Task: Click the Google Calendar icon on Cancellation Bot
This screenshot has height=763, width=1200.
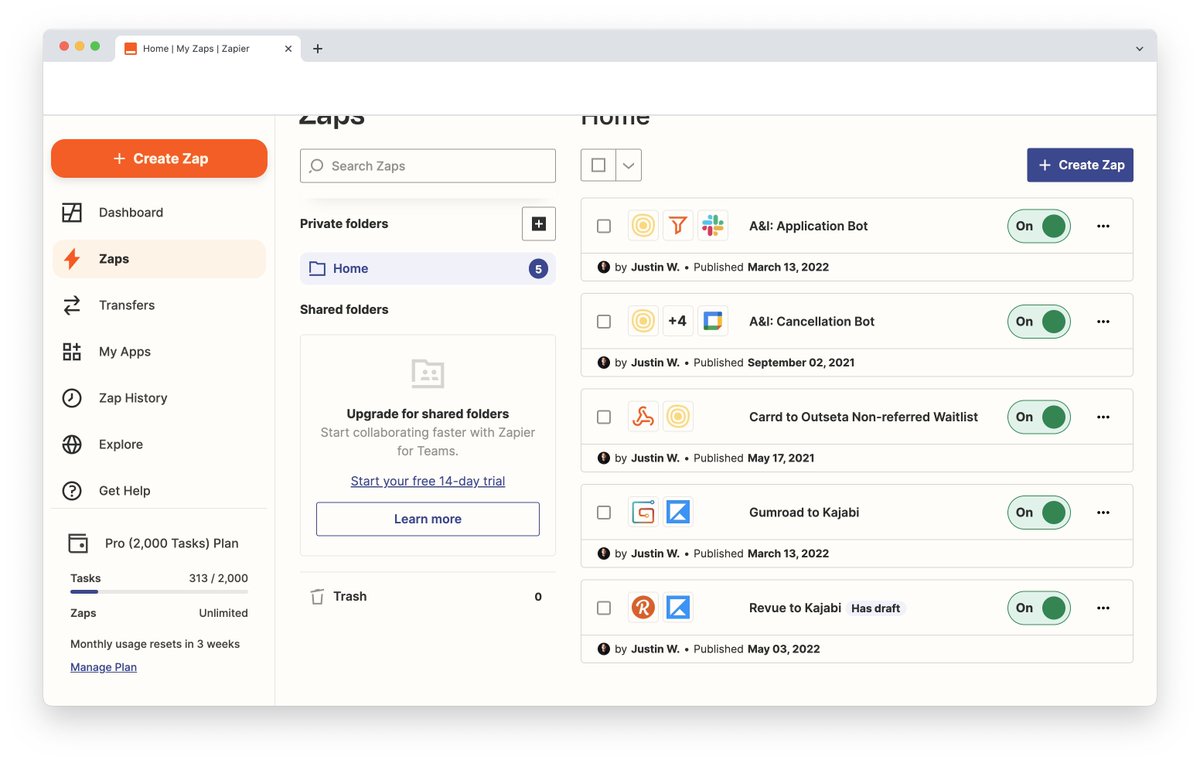Action: tap(713, 322)
